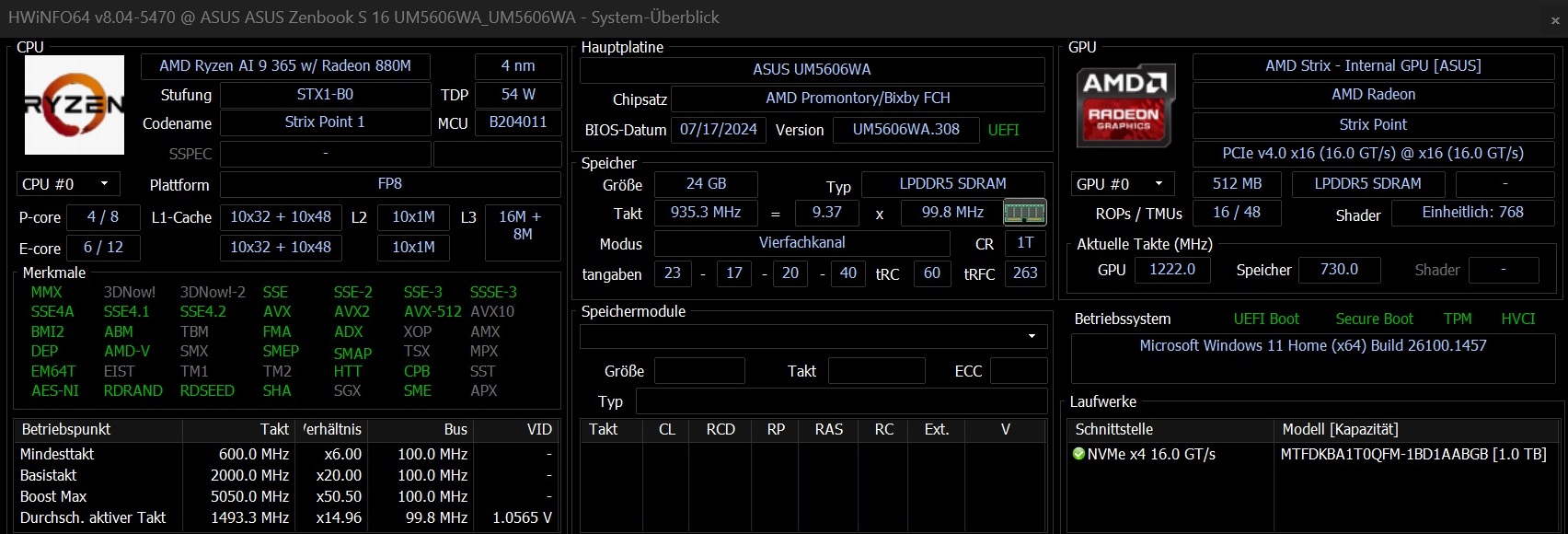
Task: Open the CPU #0 selector dropdown
Action: point(68,184)
